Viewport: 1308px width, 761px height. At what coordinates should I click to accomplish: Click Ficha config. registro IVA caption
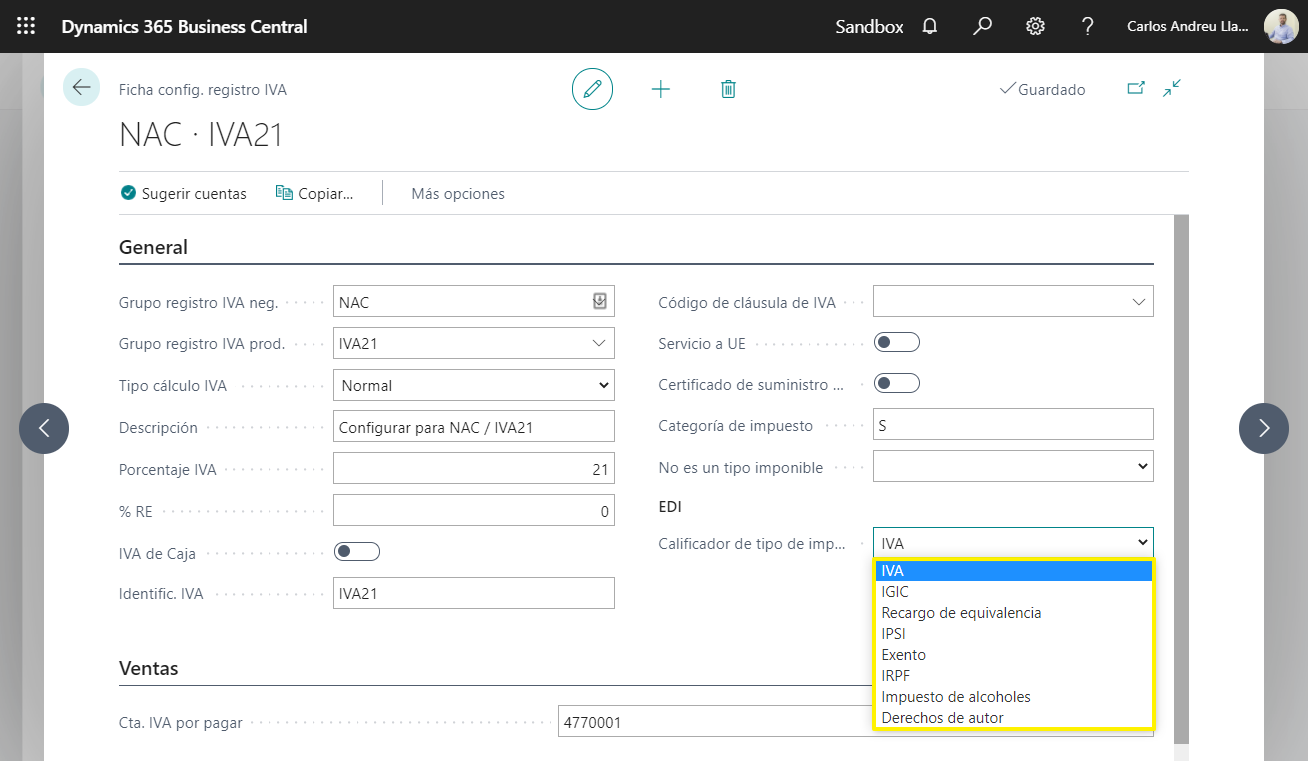point(203,89)
